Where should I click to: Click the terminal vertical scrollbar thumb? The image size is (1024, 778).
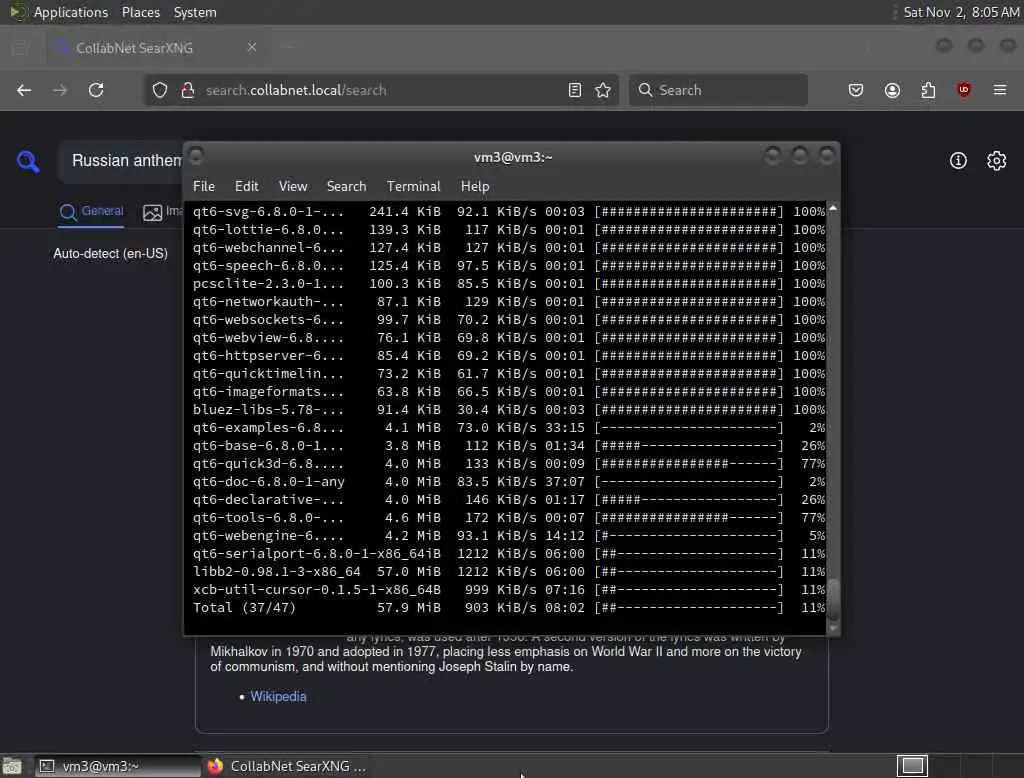[833, 597]
